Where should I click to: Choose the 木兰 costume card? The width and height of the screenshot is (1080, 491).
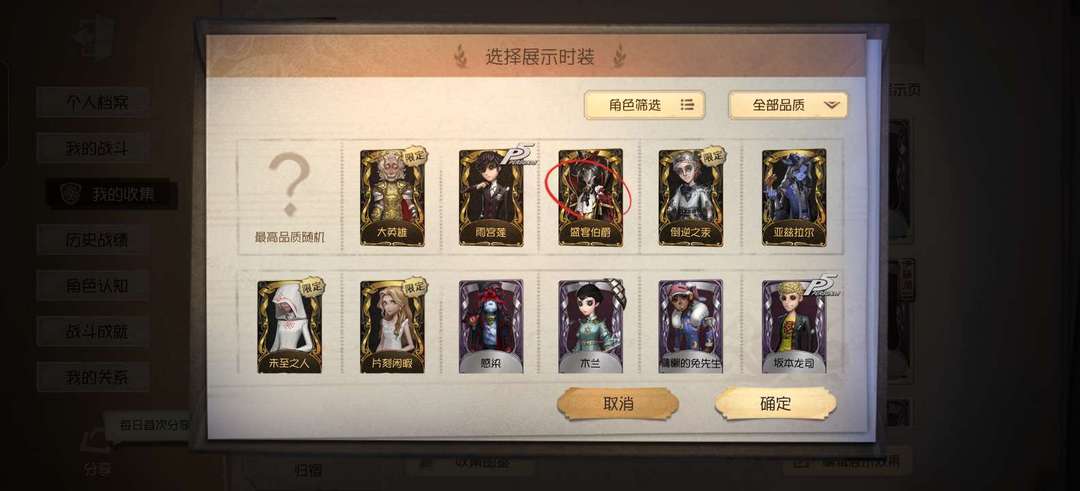pyautogui.click(x=590, y=326)
